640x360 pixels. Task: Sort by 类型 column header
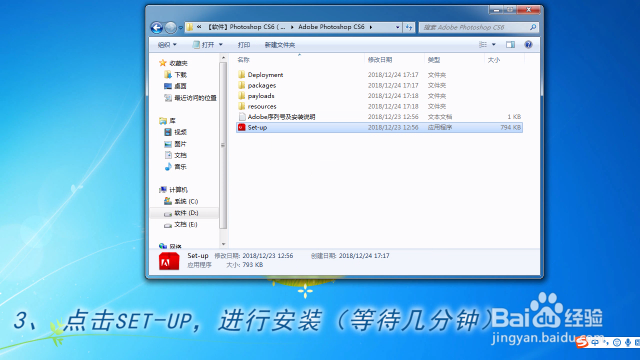pos(433,60)
